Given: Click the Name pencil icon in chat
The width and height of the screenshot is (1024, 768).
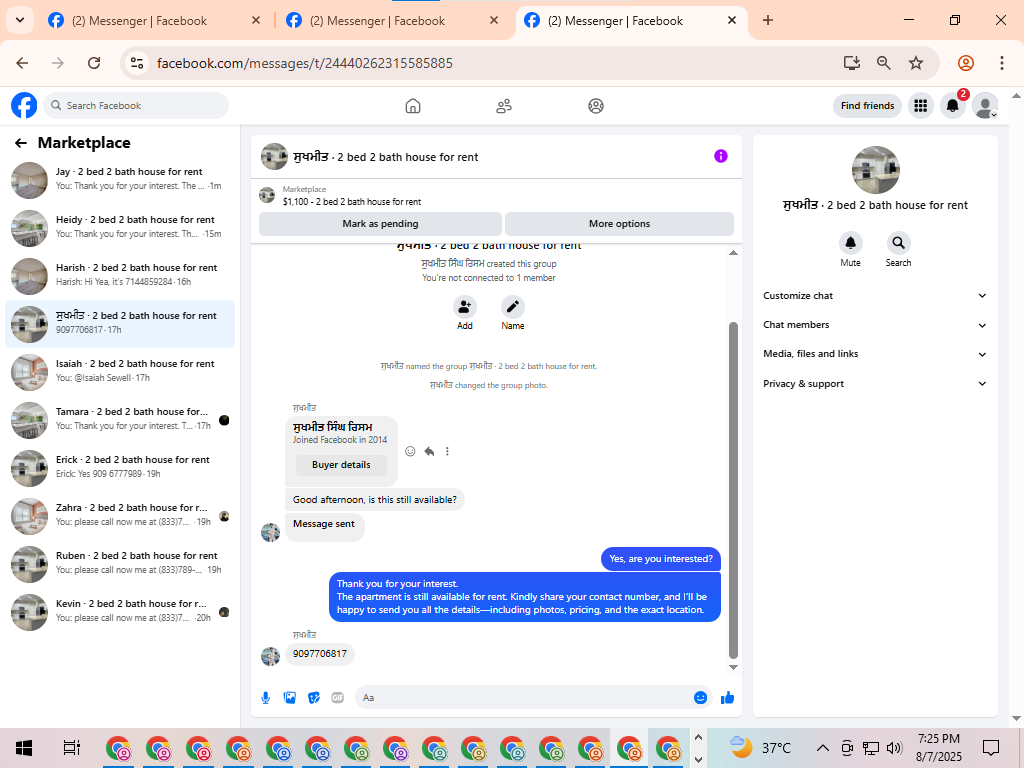Looking at the screenshot, I should click(x=513, y=307).
